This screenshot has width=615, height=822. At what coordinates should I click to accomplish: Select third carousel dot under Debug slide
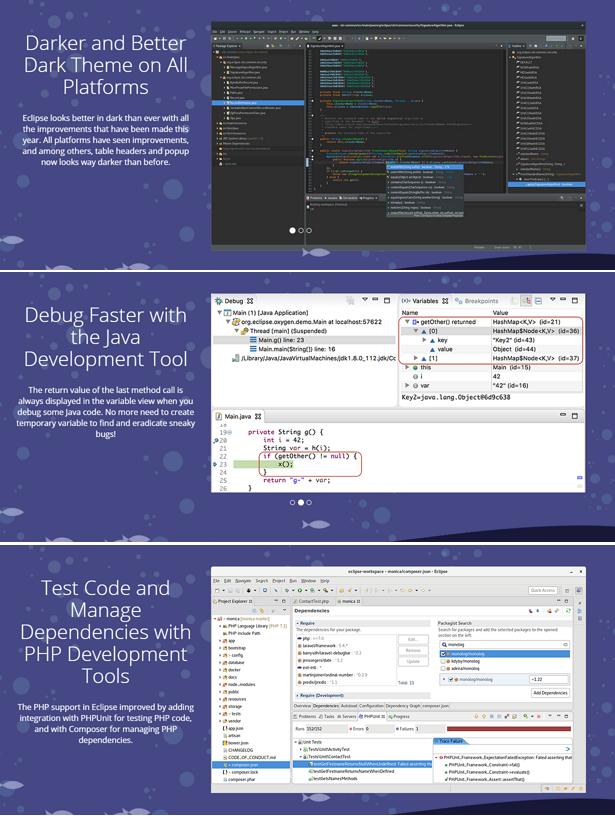[x=309, y=502]
